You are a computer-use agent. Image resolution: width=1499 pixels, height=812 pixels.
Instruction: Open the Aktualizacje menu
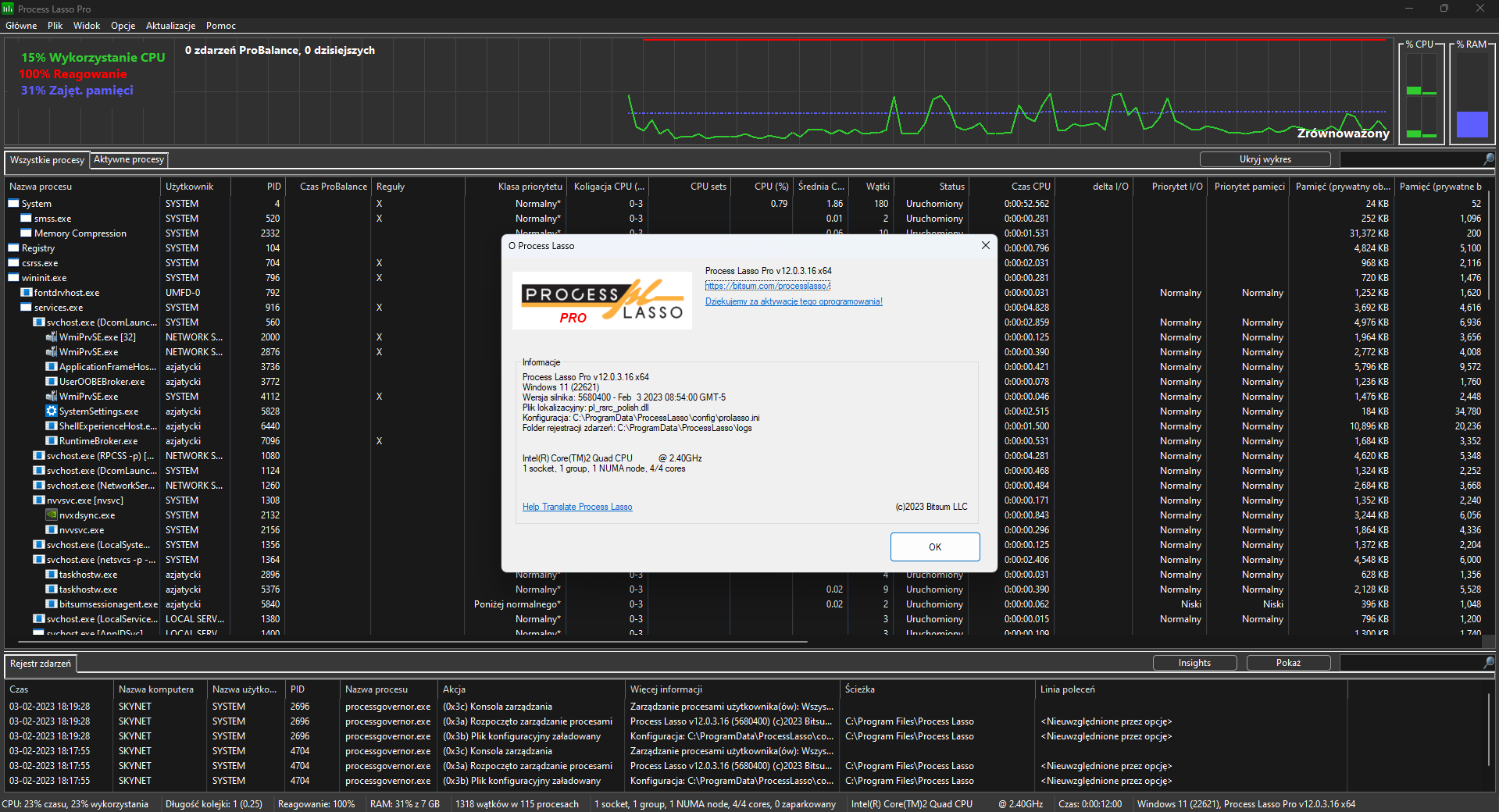click(x=170, y=26)
